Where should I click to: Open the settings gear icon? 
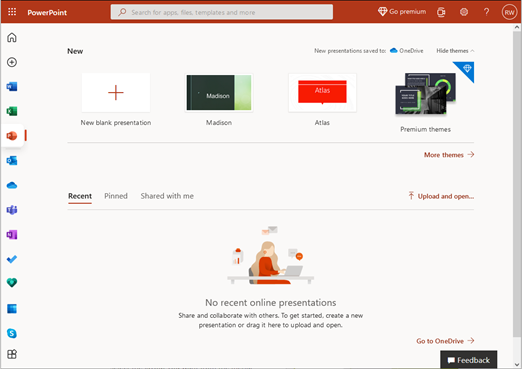click(464, 12)
